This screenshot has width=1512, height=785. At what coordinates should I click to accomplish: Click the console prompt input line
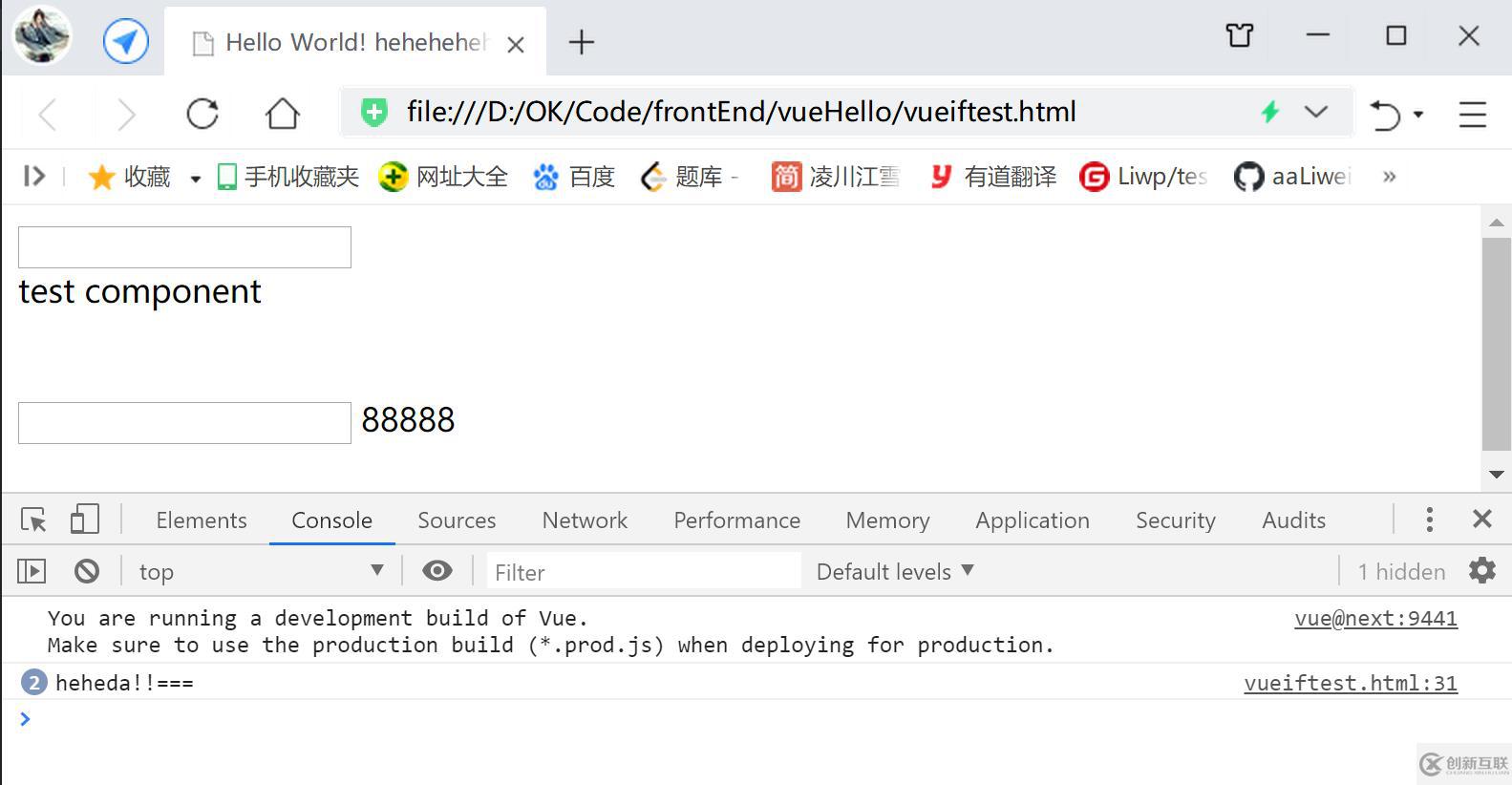click(755, 719)
